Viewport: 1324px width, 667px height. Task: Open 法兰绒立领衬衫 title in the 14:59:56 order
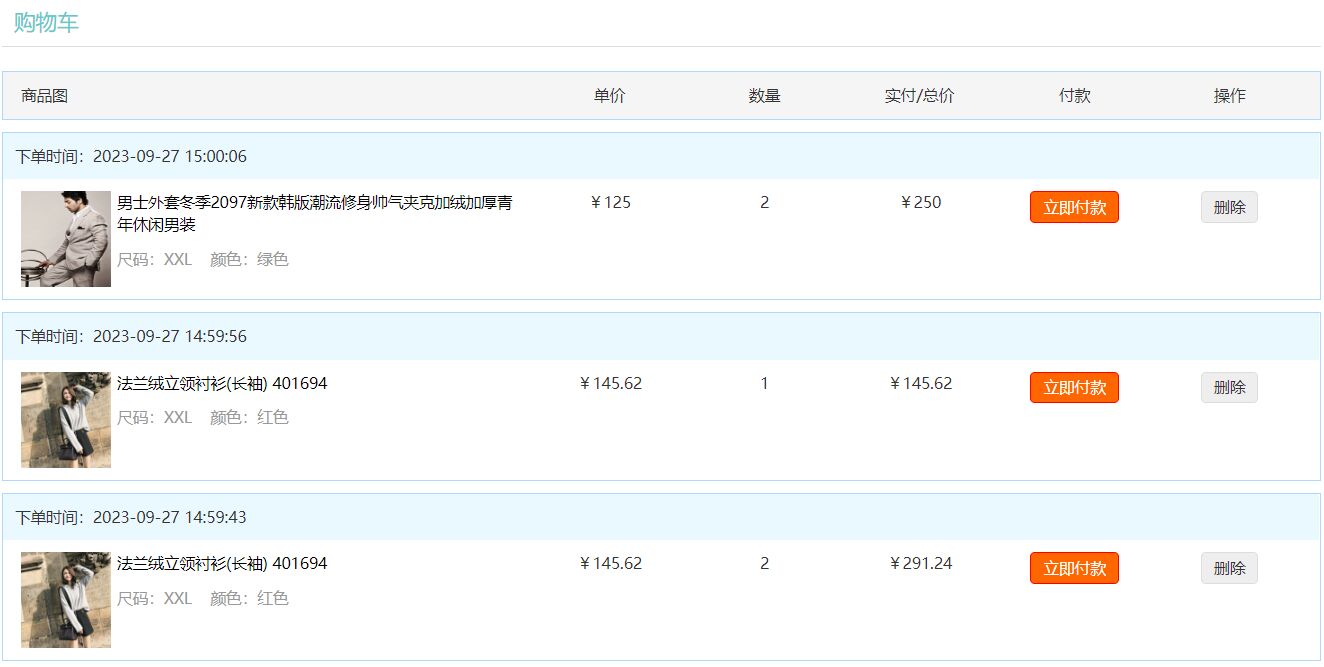[x=222, y=383]
